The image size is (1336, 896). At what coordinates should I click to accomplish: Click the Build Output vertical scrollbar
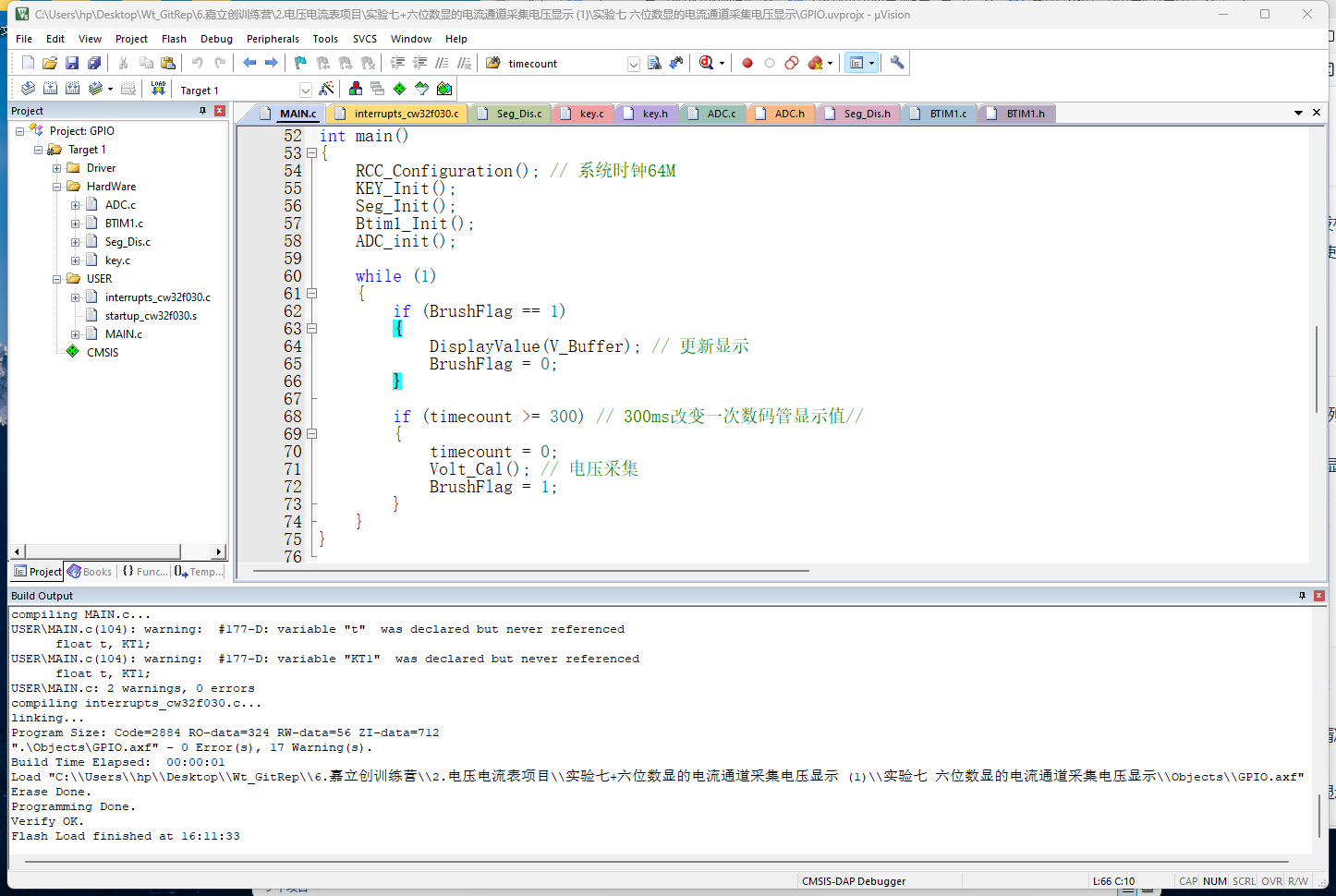(x=1319, y=815)
